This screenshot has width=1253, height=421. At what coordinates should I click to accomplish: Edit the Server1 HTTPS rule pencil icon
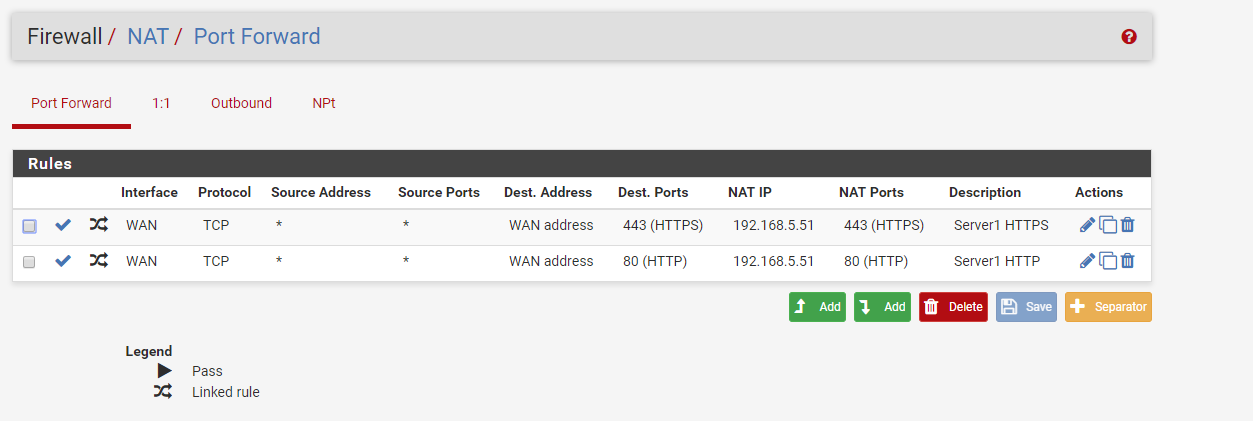pos(1087,225)
